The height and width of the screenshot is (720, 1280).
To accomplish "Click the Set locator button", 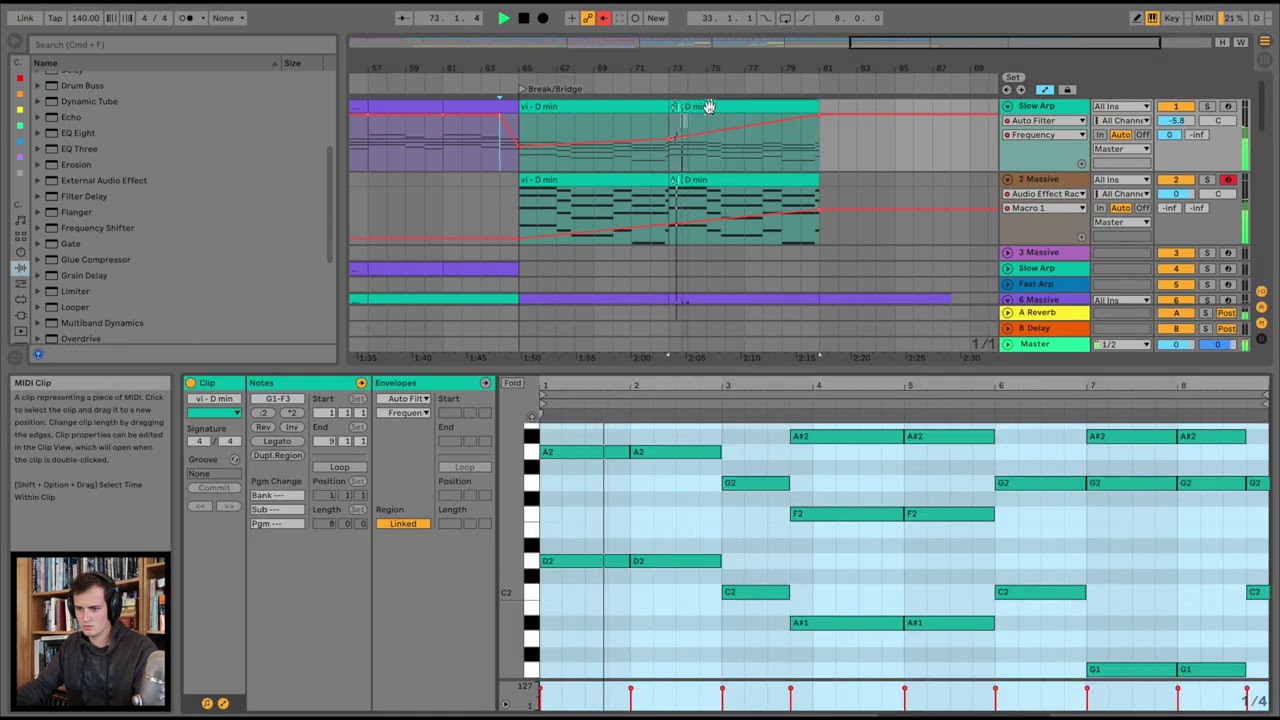I will [1013, 77].
